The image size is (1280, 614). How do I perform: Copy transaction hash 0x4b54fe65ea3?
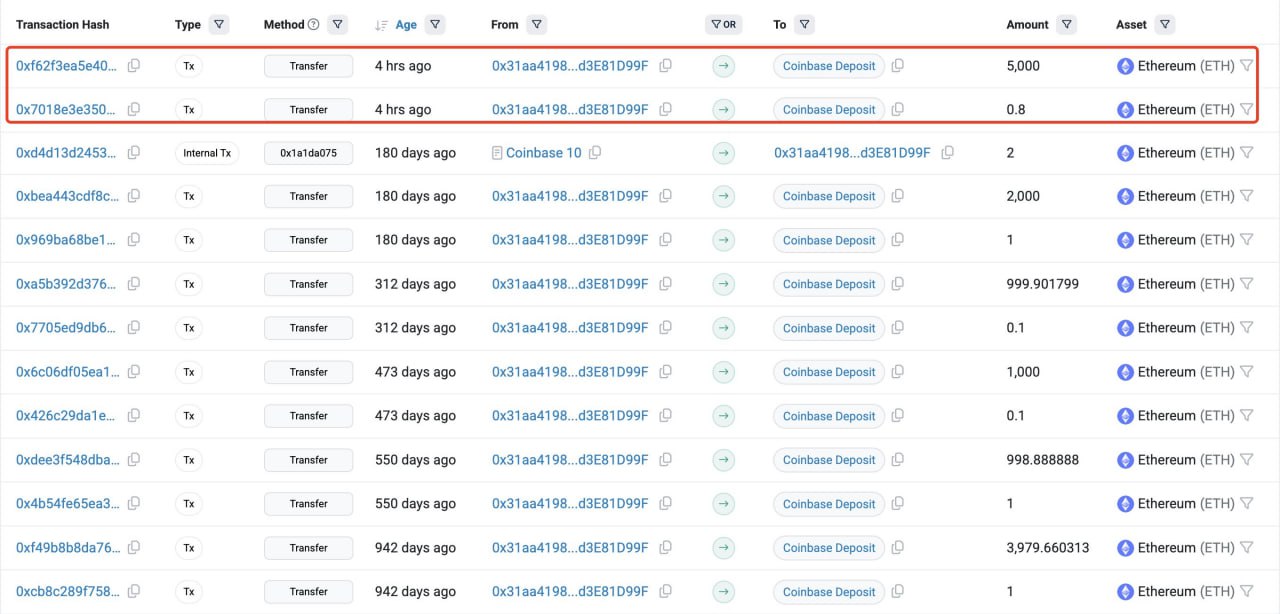133,504
